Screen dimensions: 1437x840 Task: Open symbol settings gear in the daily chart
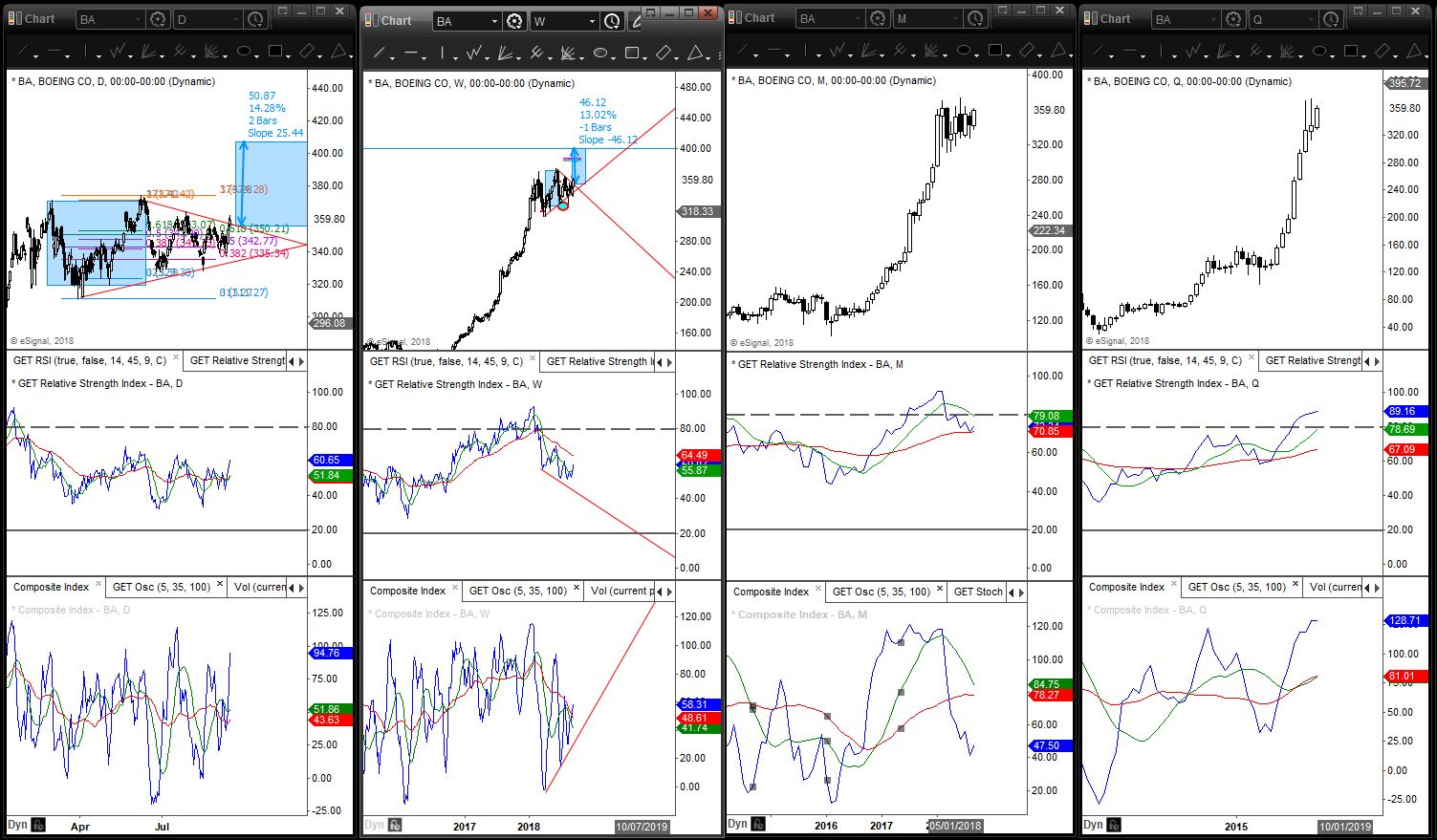click(x=158, y=19)
